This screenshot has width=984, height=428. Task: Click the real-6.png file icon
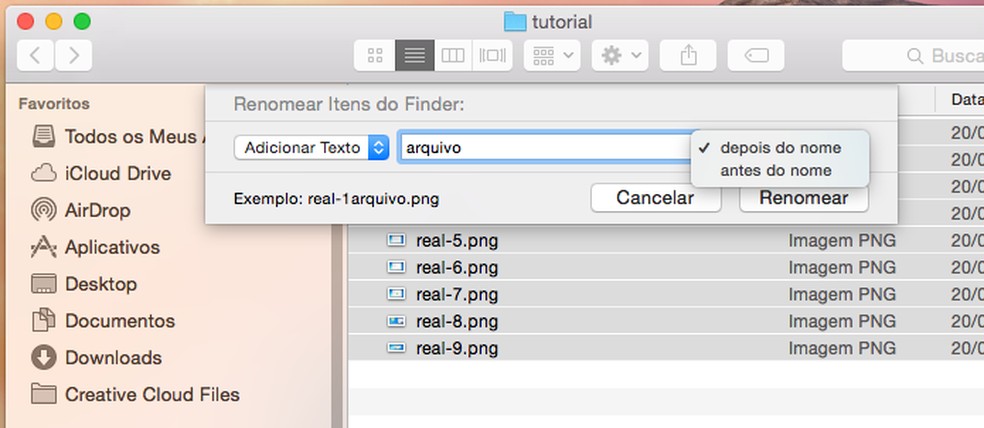point(396,267)
